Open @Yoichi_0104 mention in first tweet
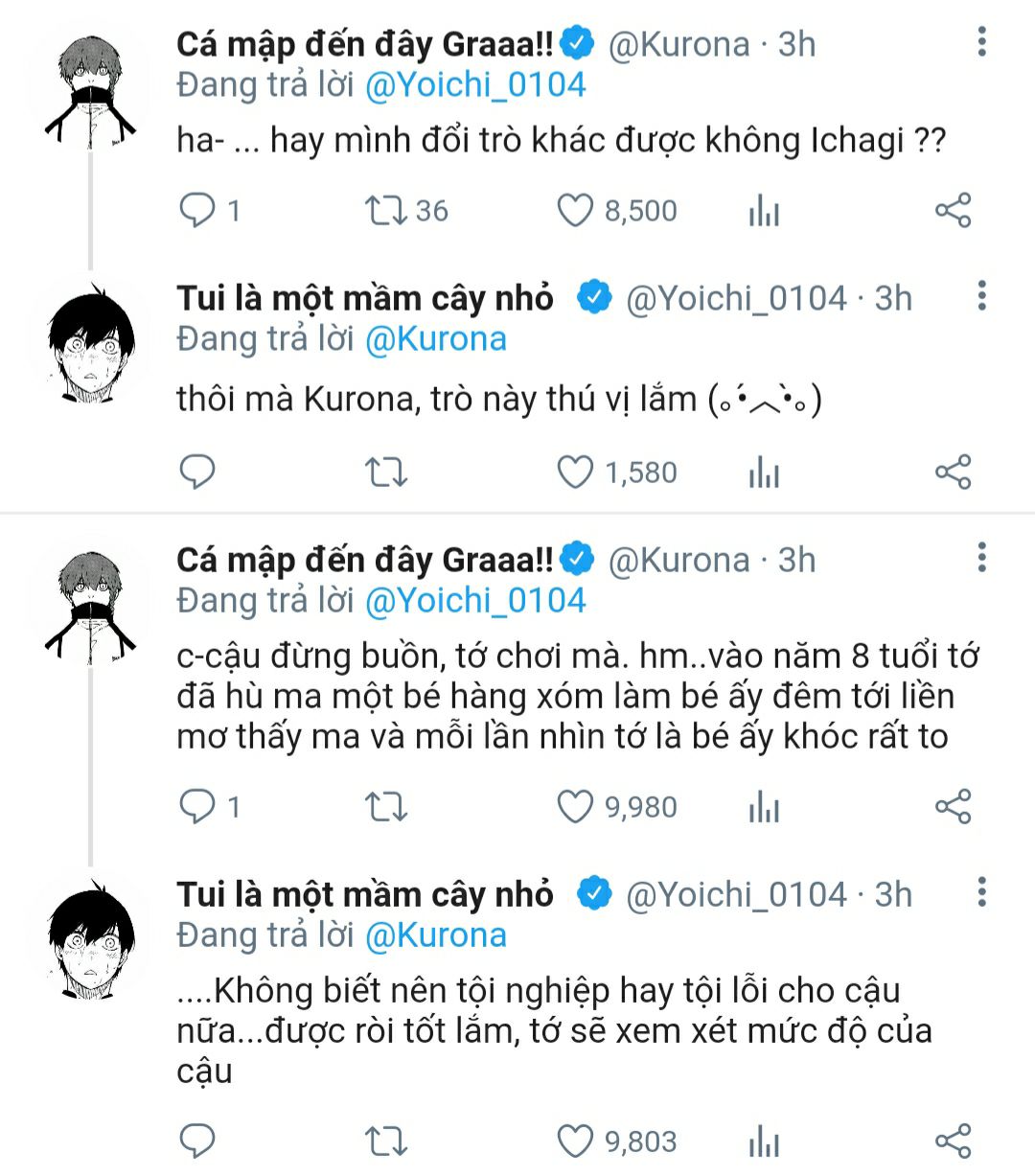The width and height of the screenshot is (1035, 1176). (x=475, y=85)
